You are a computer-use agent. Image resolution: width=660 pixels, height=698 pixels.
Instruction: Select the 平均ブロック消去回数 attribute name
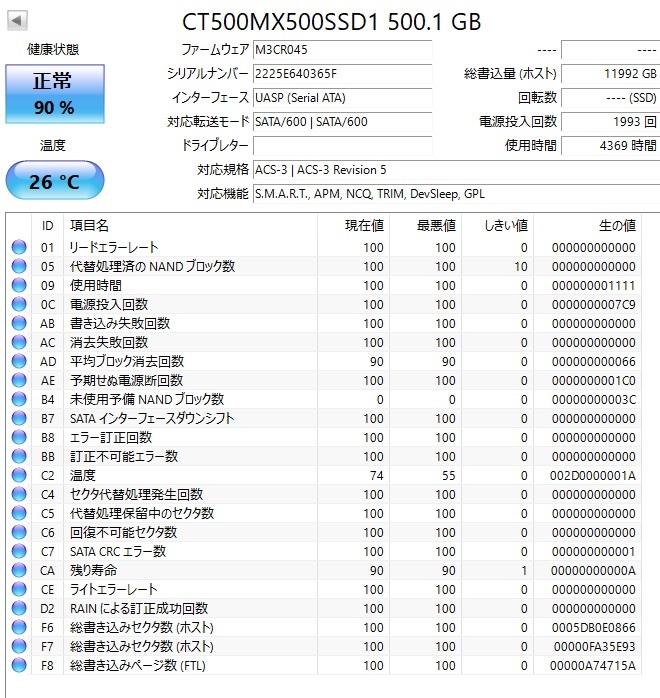click(x=127, y=361)
